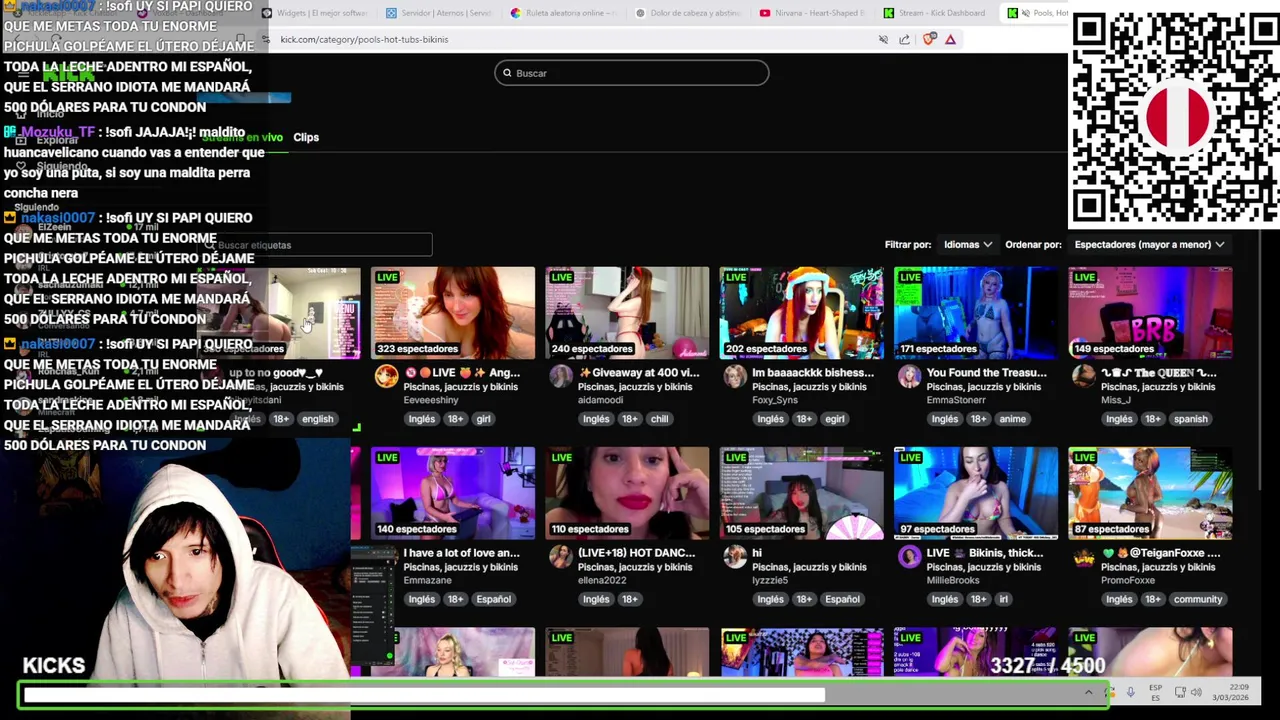Viewport: 1280px width, 720px height.
Task: Open MillieBrooks channel avatar
Action: [x=909, y=557]
